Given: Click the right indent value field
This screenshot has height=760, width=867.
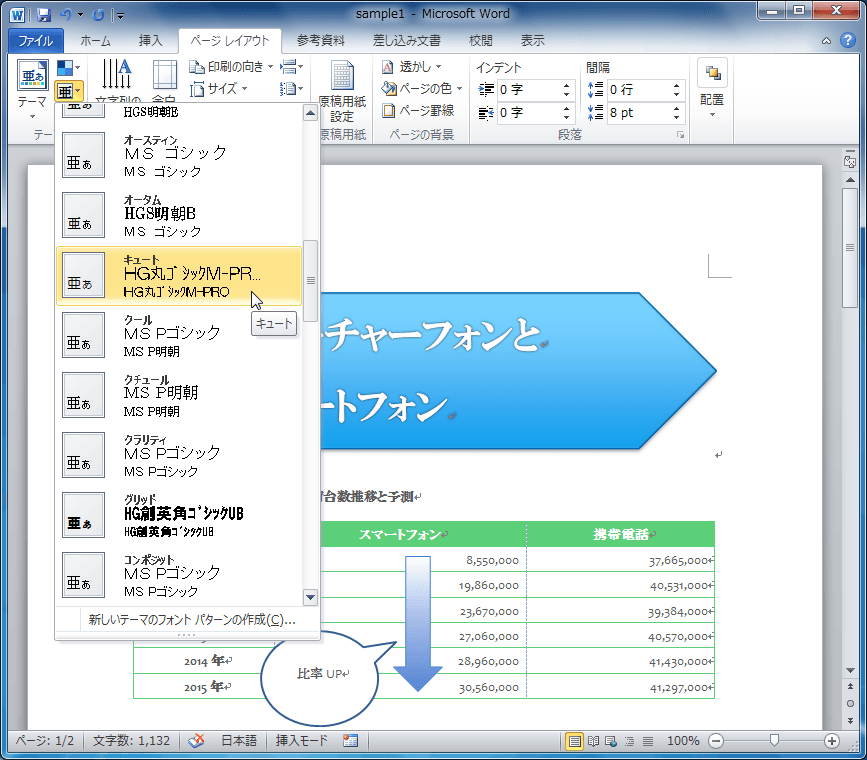Looking at the screenshot, I should [529, 113].
